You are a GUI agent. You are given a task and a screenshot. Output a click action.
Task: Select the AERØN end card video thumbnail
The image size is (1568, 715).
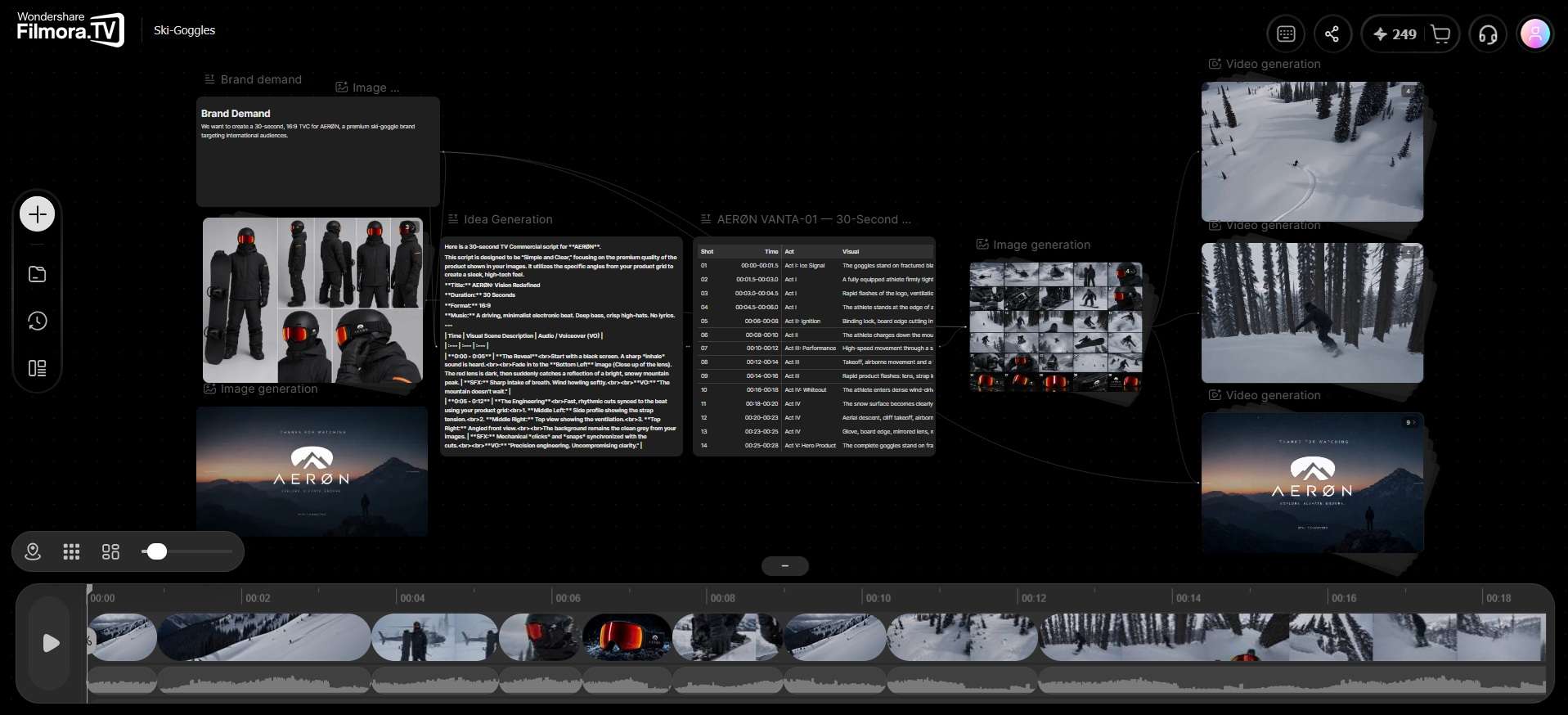tap(1312, 483)
